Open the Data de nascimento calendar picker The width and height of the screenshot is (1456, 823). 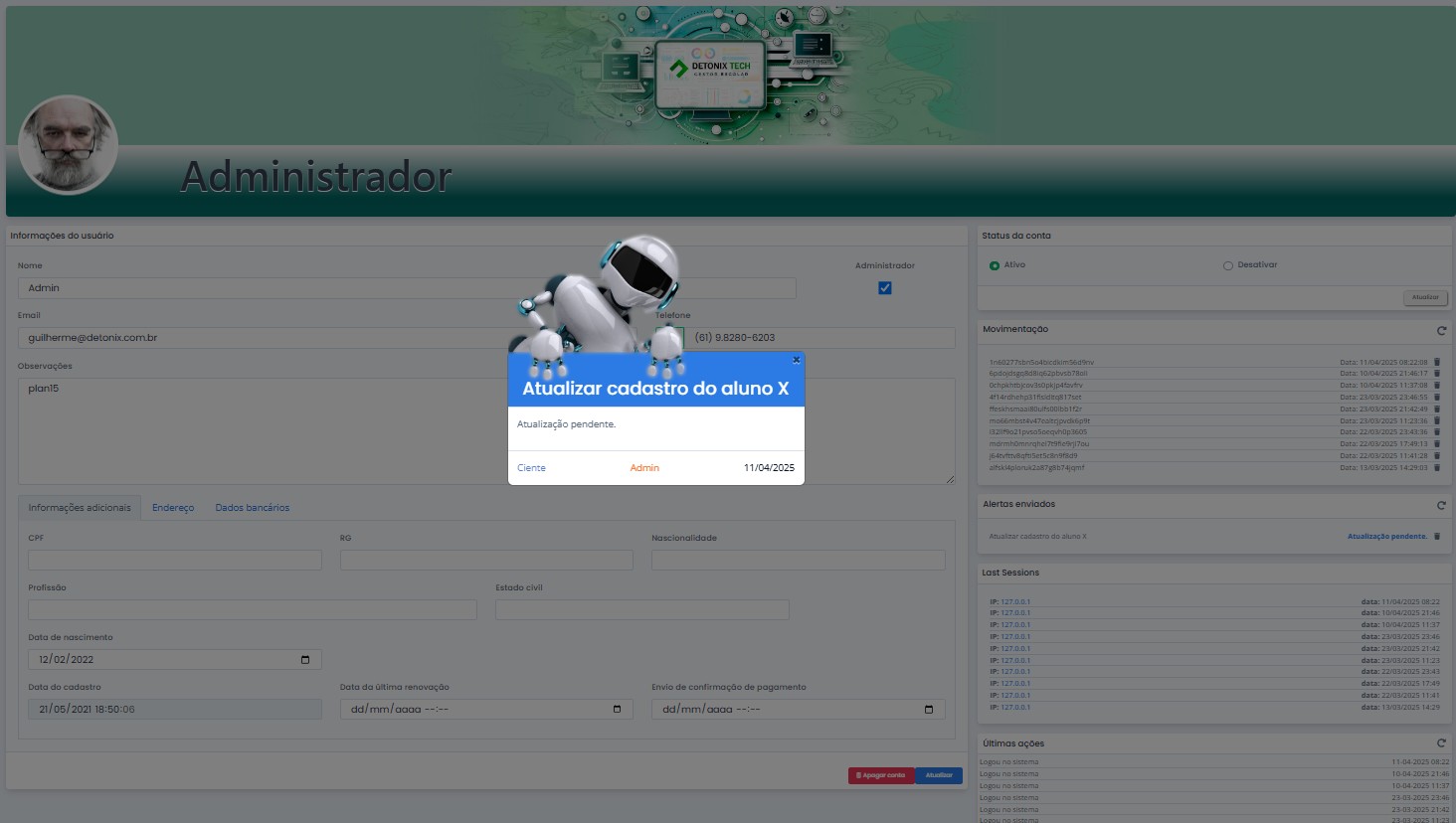pyautogui.click(x=305, y=660)
